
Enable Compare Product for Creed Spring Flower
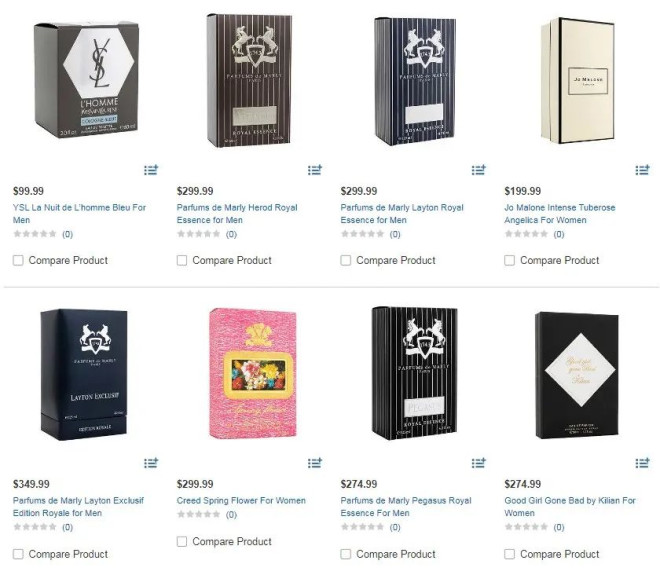182,541
